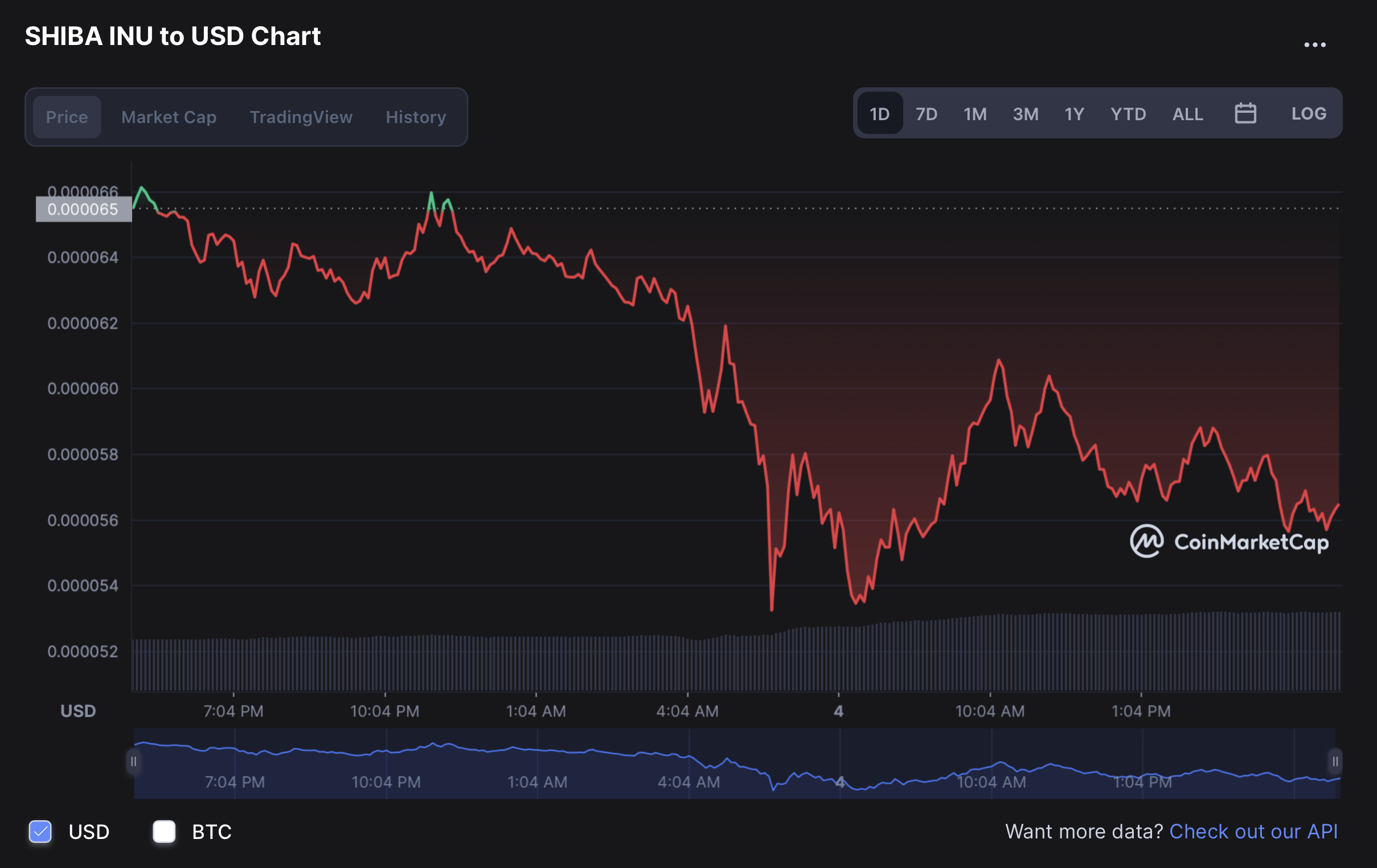Click the CoinMarketCap logo watermark
This screenshot has height=868, width=1377.
pos(1229,541)
